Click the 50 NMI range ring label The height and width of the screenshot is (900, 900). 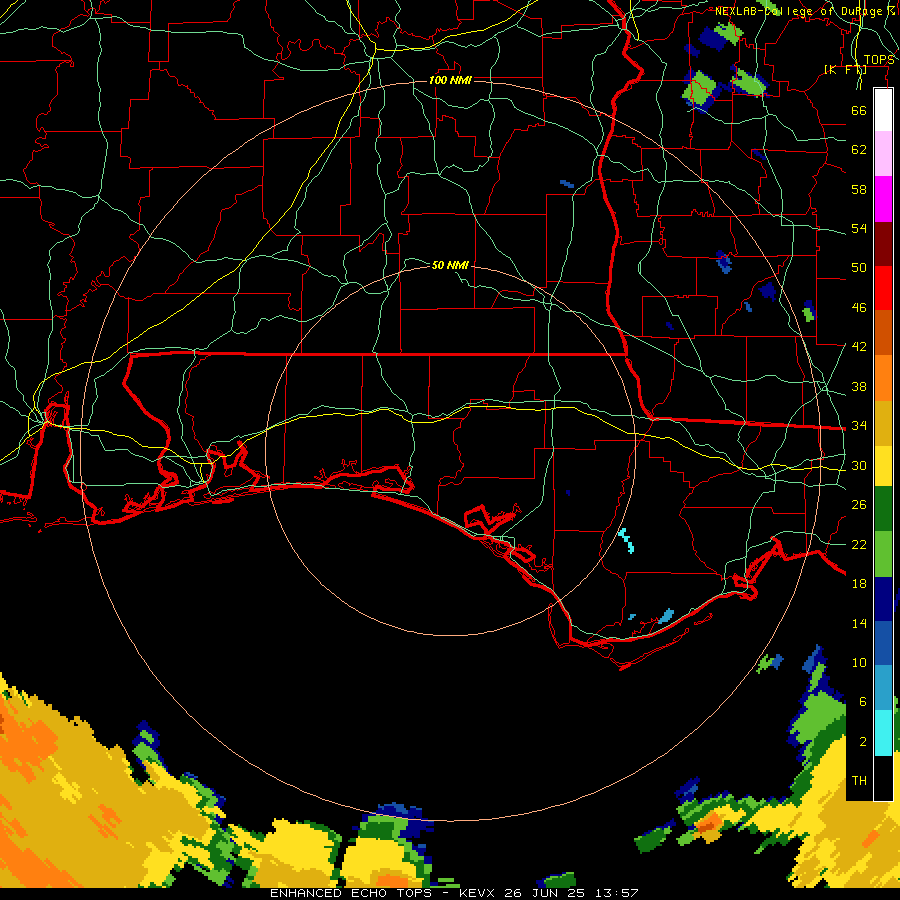450,265
